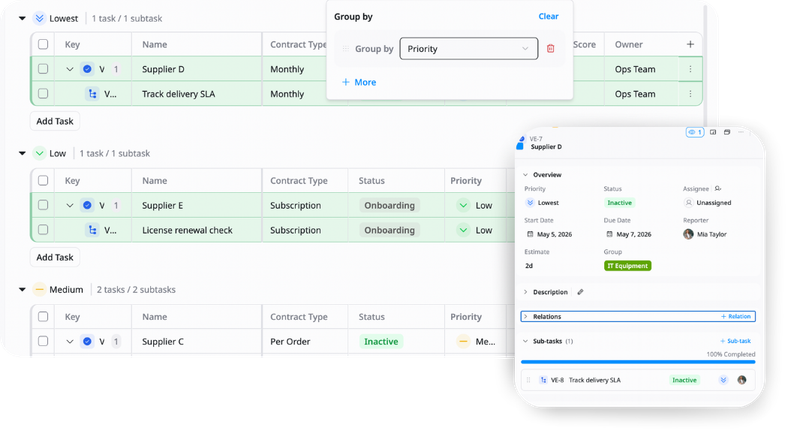Check the Supplier C row checkbox
The width and height of the screenshot is (788, 434).
coord(43,341)
